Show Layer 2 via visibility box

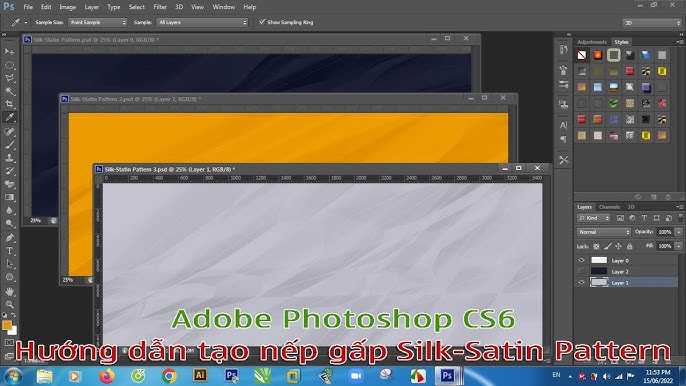[581, 272]
